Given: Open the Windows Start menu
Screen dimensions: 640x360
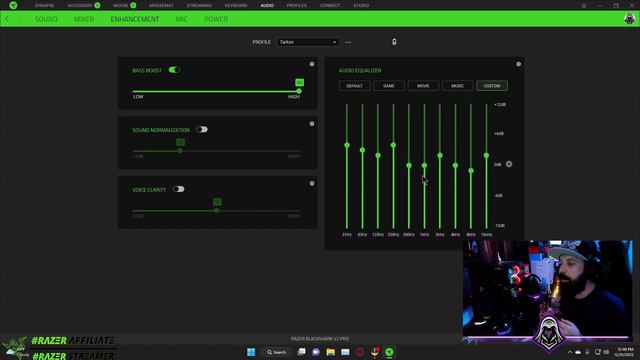Looking at the screenshot, I should point(251,352).
